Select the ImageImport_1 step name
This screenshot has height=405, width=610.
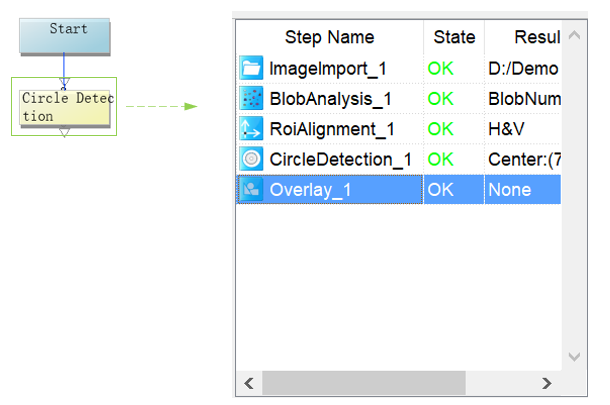[x=328, y=69]
